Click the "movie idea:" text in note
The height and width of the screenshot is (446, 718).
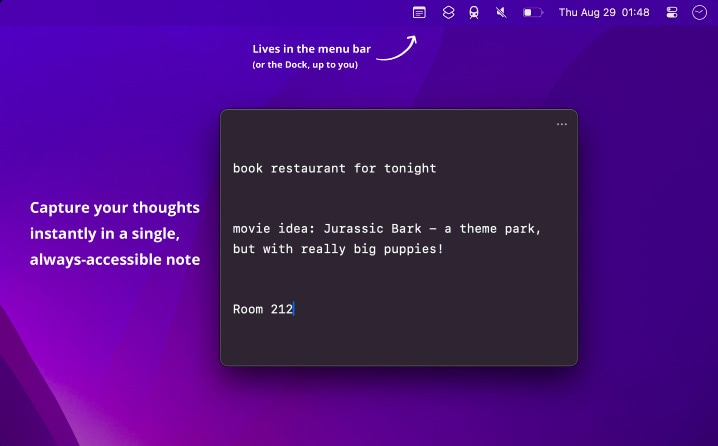(x=274, y=228)
